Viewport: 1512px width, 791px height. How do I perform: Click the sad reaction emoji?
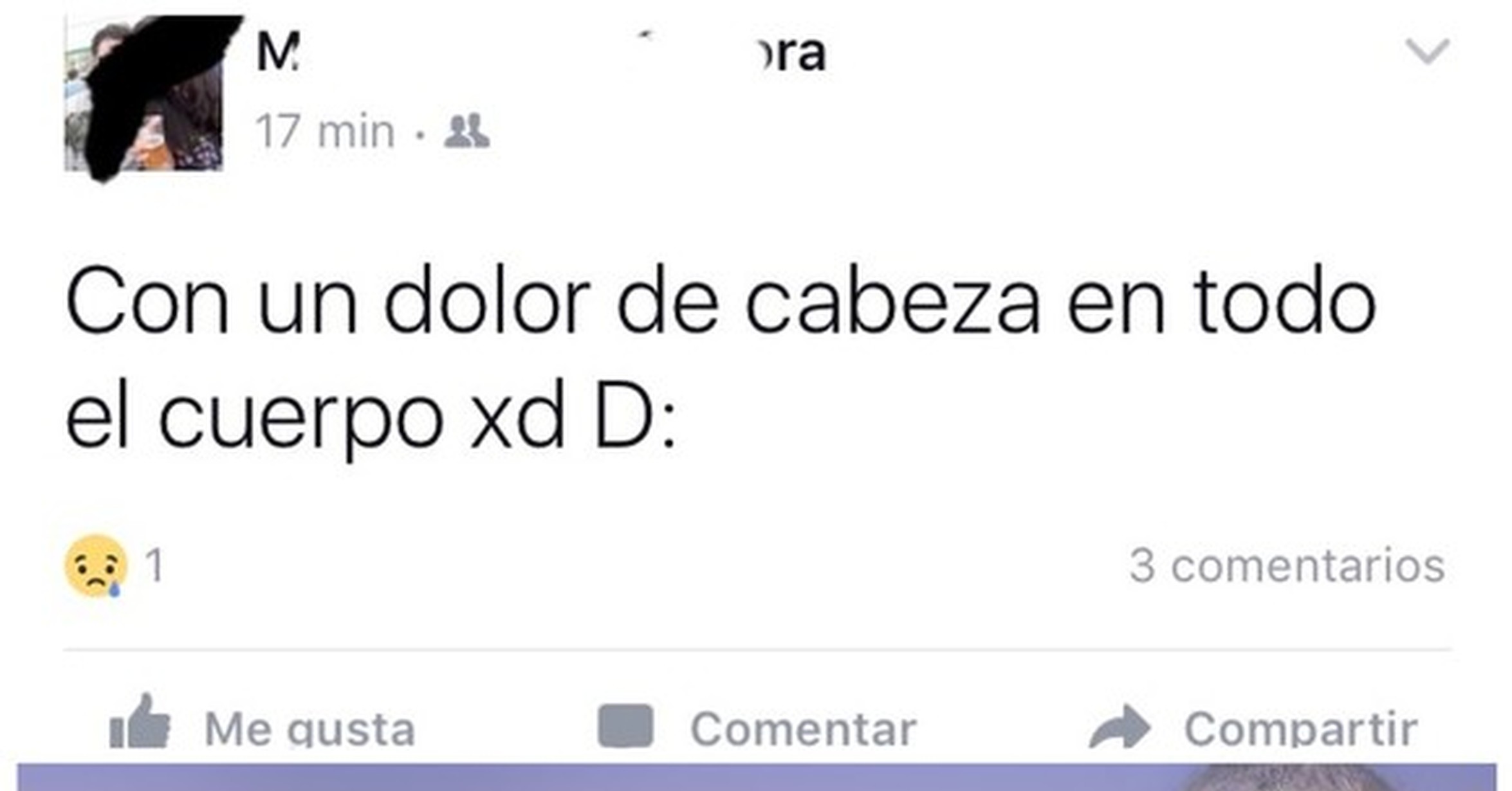[x=96, y=566]
